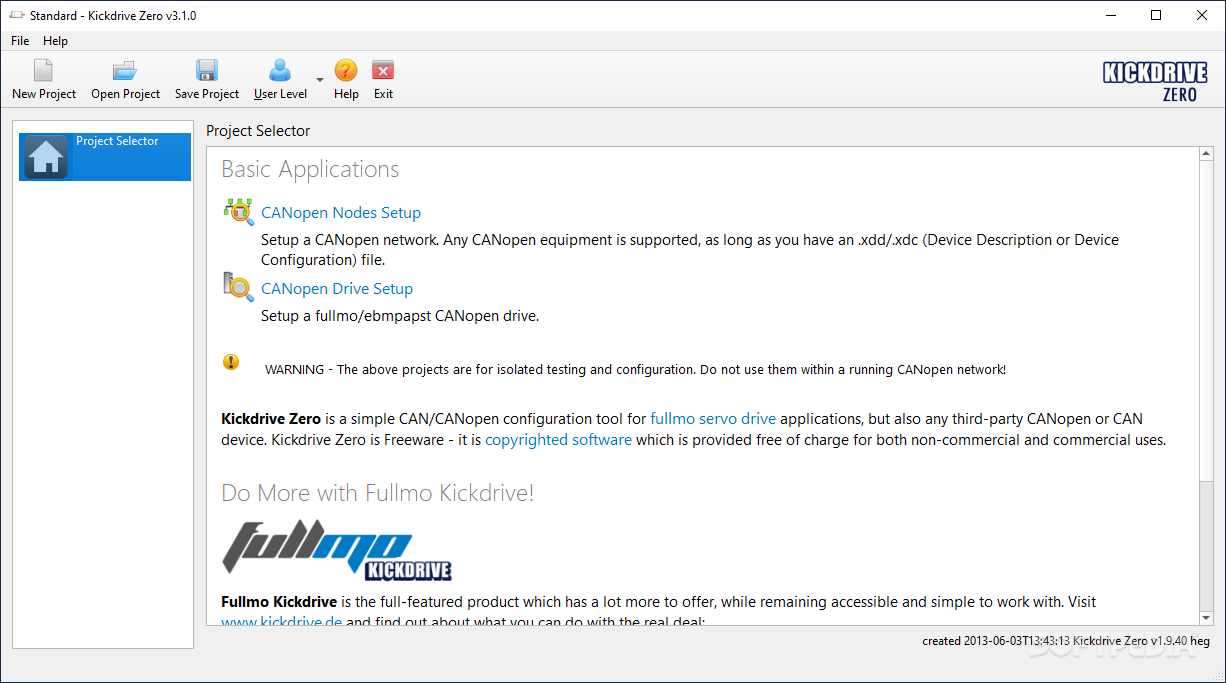
Task: Click the Kickdrive Zero logo in toolbar
Action: pyautogui.click(x=1155, y=80)
